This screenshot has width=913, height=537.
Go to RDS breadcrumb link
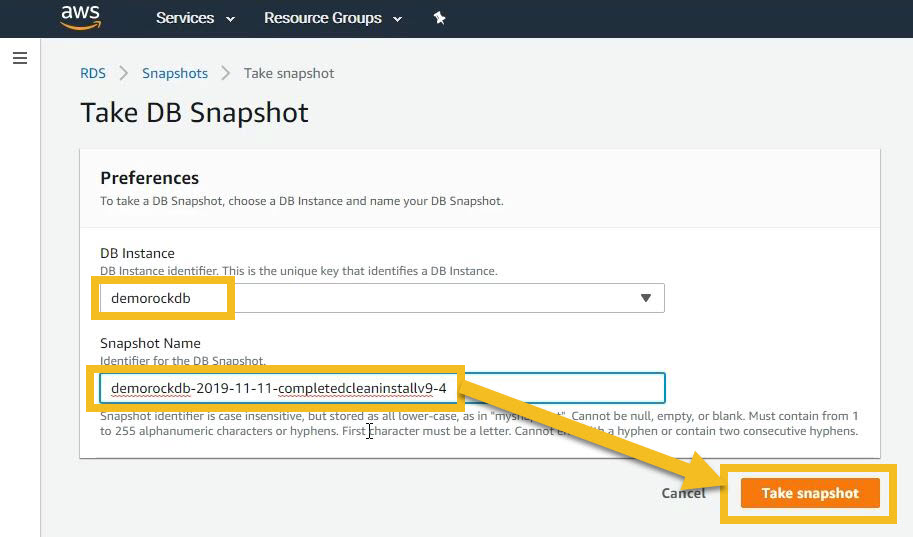pos(93,73)
